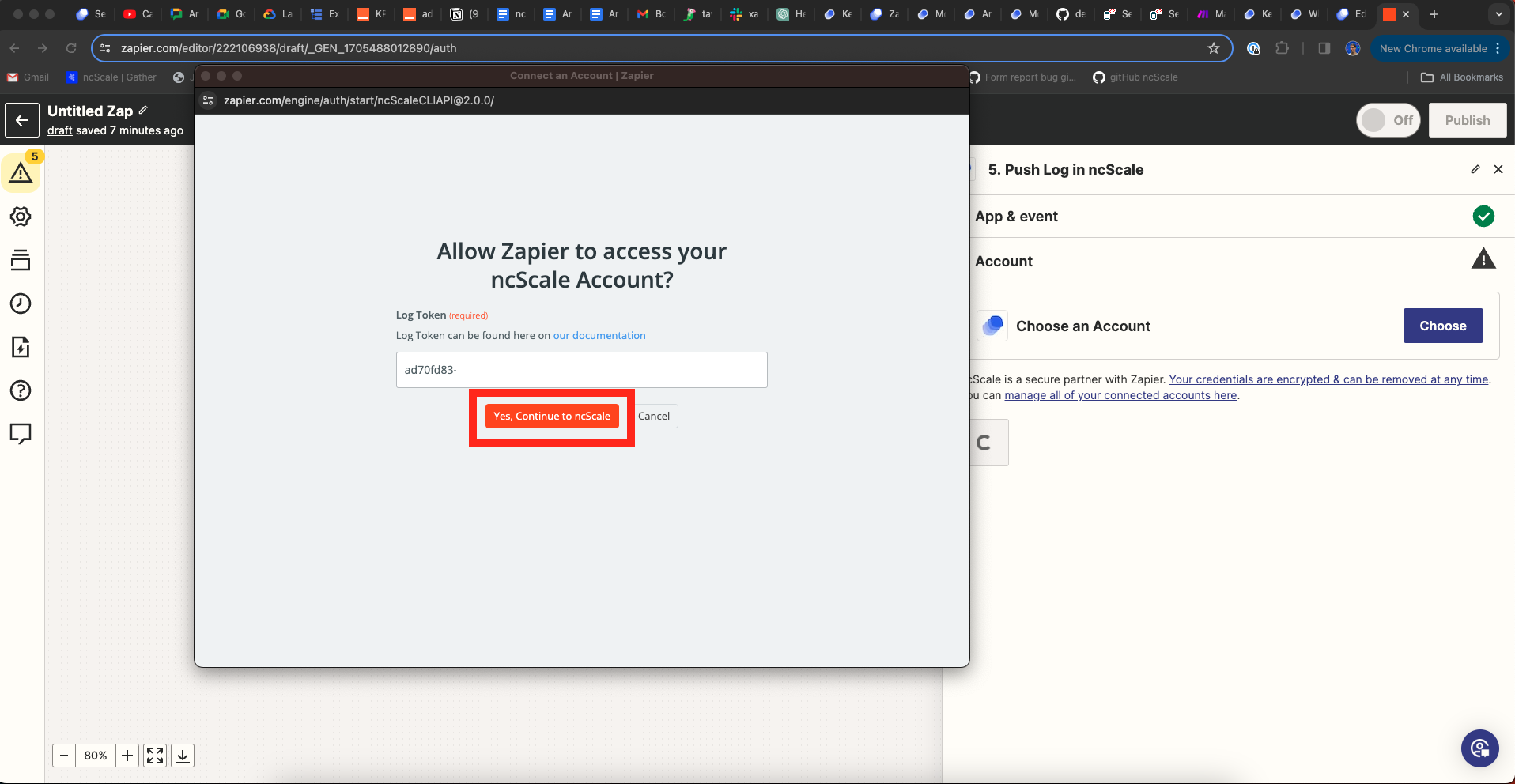This screenshot has height=784, width=1515.
Task: Open the support chat bubble at bottom right
Action: [1480, 748]
